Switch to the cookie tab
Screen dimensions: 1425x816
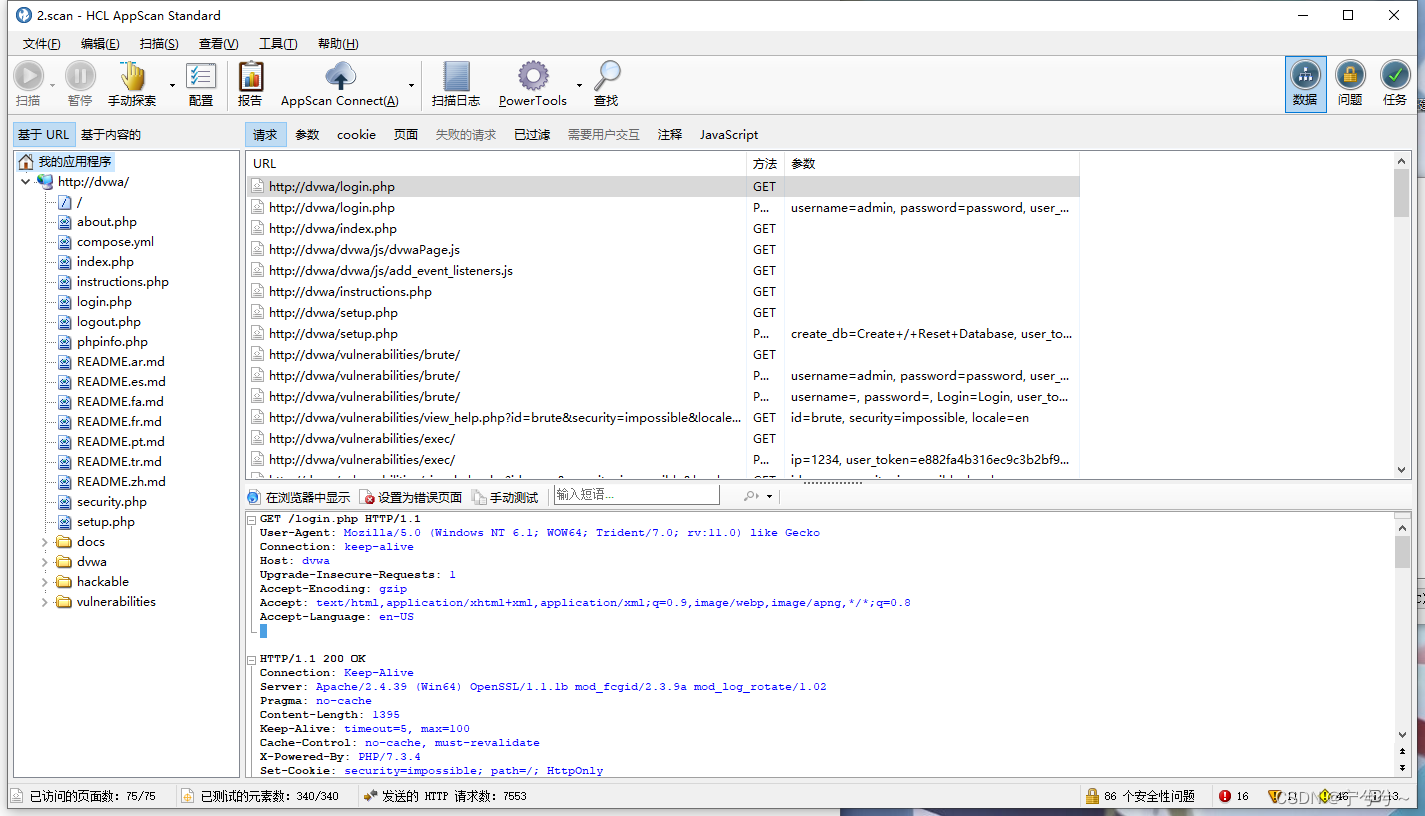(x=356, y=135)
